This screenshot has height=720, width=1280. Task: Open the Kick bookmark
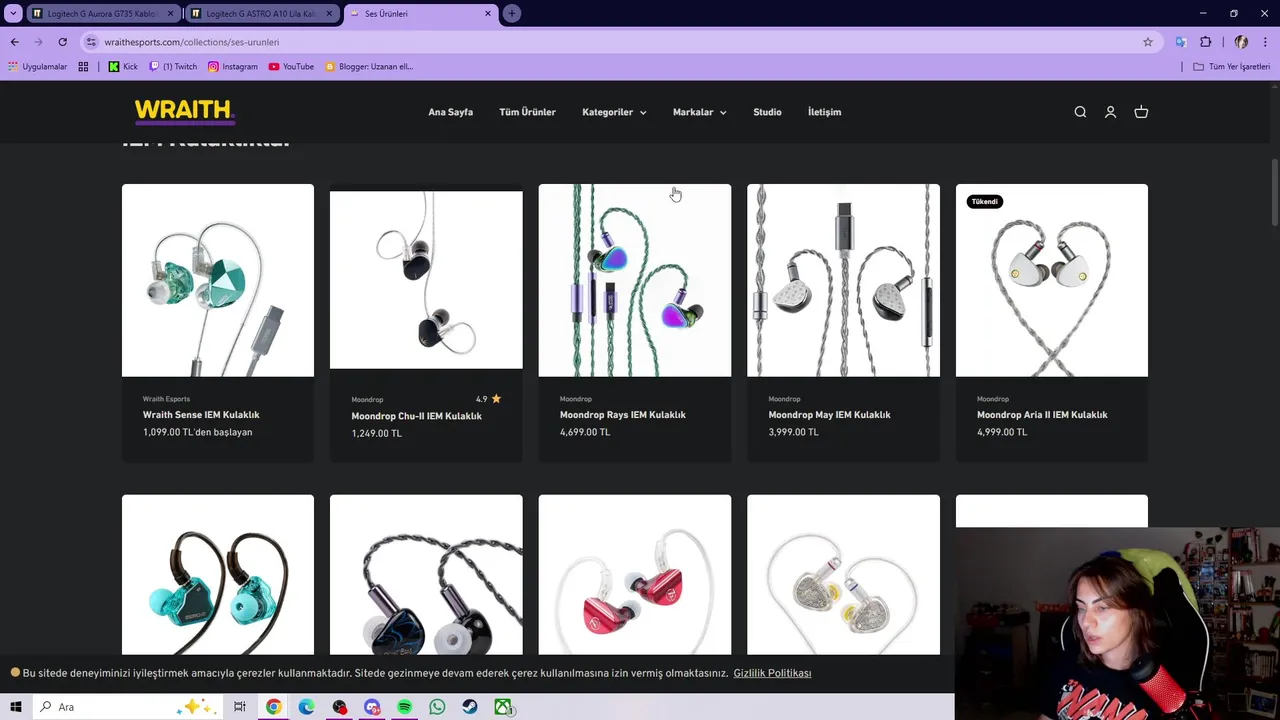pos(123,67)
